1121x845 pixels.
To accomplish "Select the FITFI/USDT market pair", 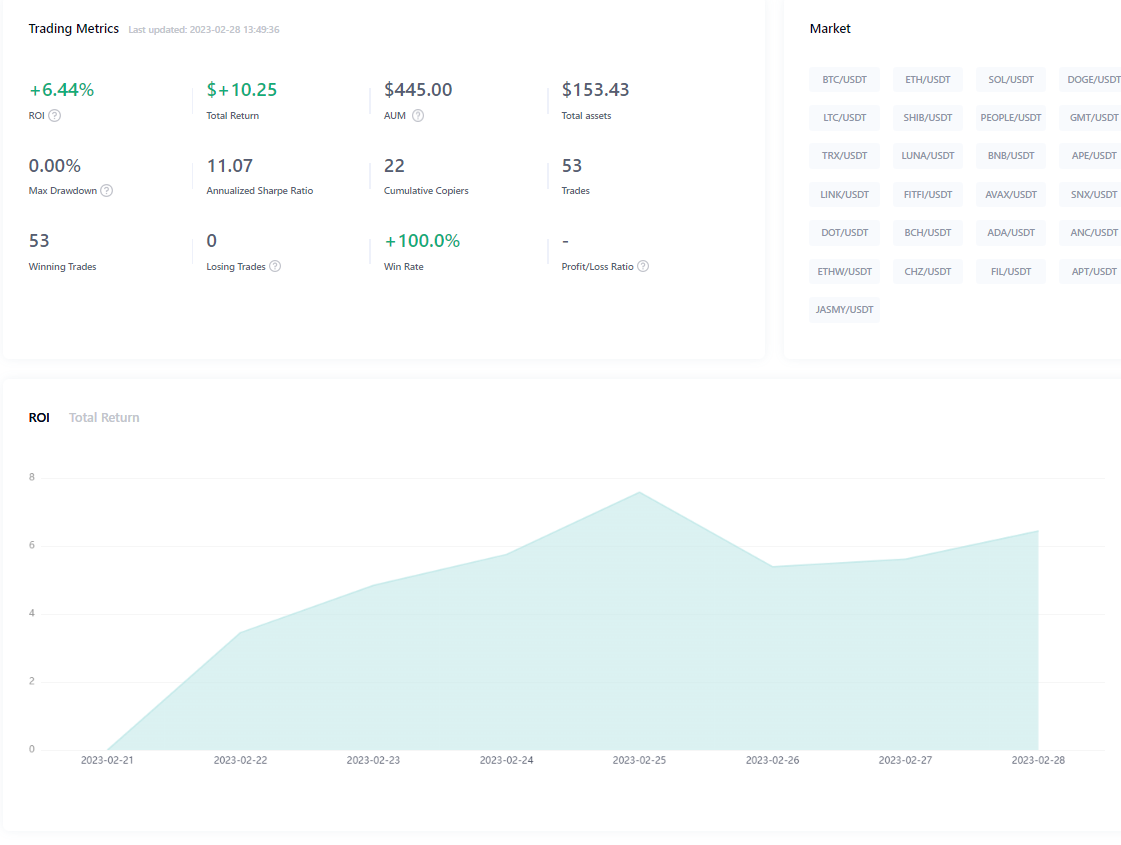I will 927,195.
